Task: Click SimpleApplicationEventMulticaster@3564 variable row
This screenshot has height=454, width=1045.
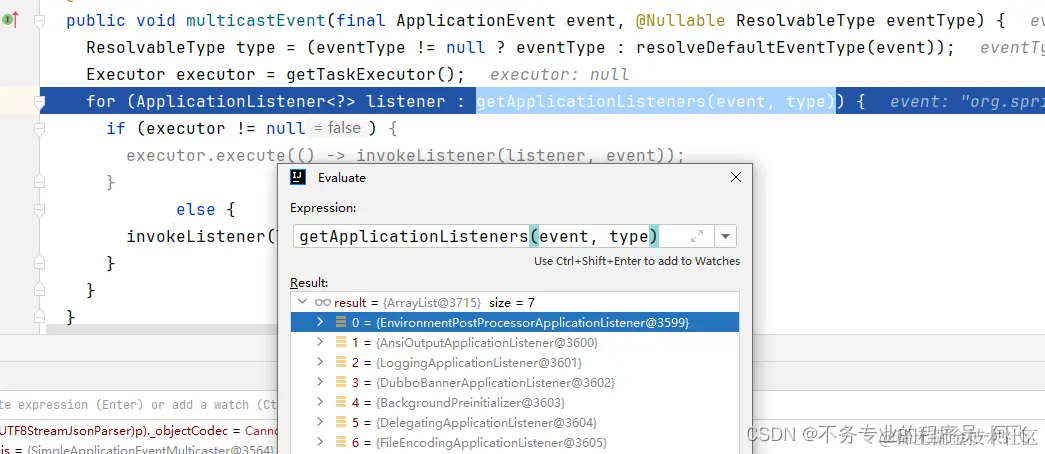Action: pos(139,449)
